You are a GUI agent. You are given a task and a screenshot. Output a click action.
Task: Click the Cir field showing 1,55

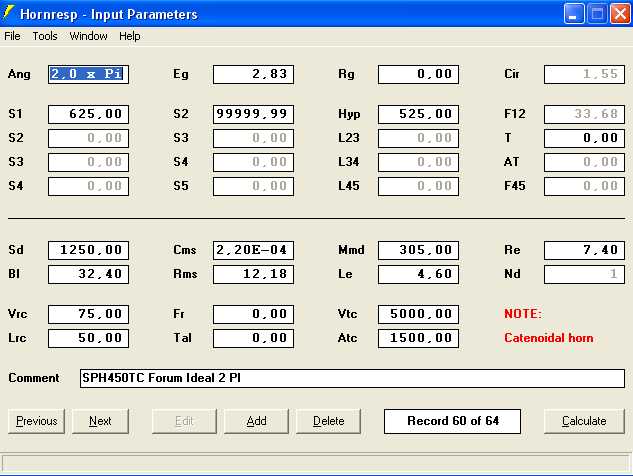click(x=584, y=74)
